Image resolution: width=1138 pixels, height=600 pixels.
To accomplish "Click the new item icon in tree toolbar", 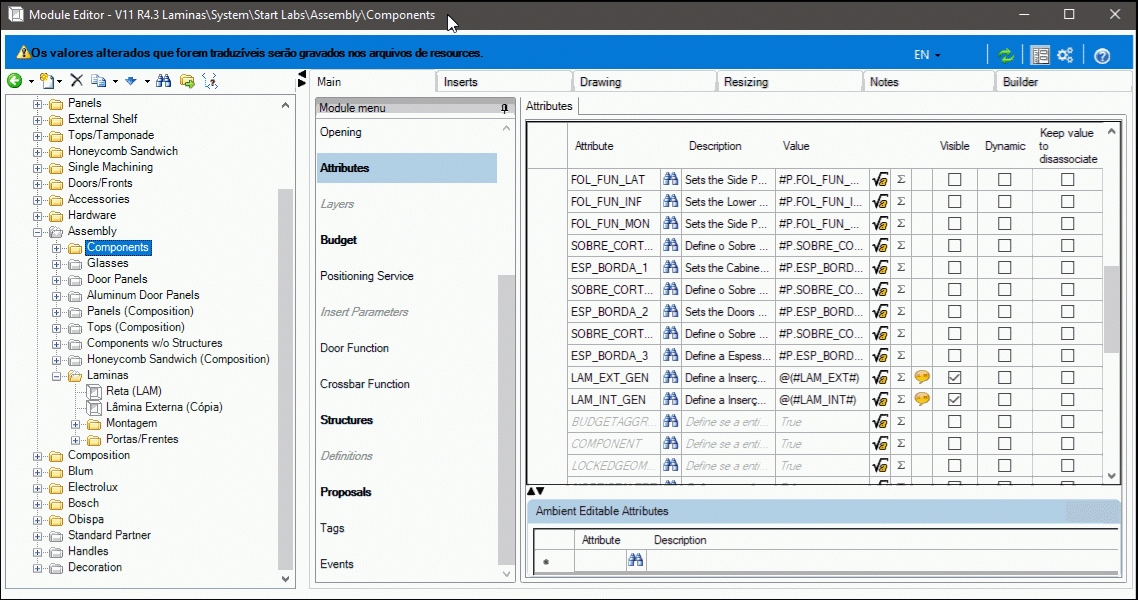I will pyautogui.click(x=46, y=81).
